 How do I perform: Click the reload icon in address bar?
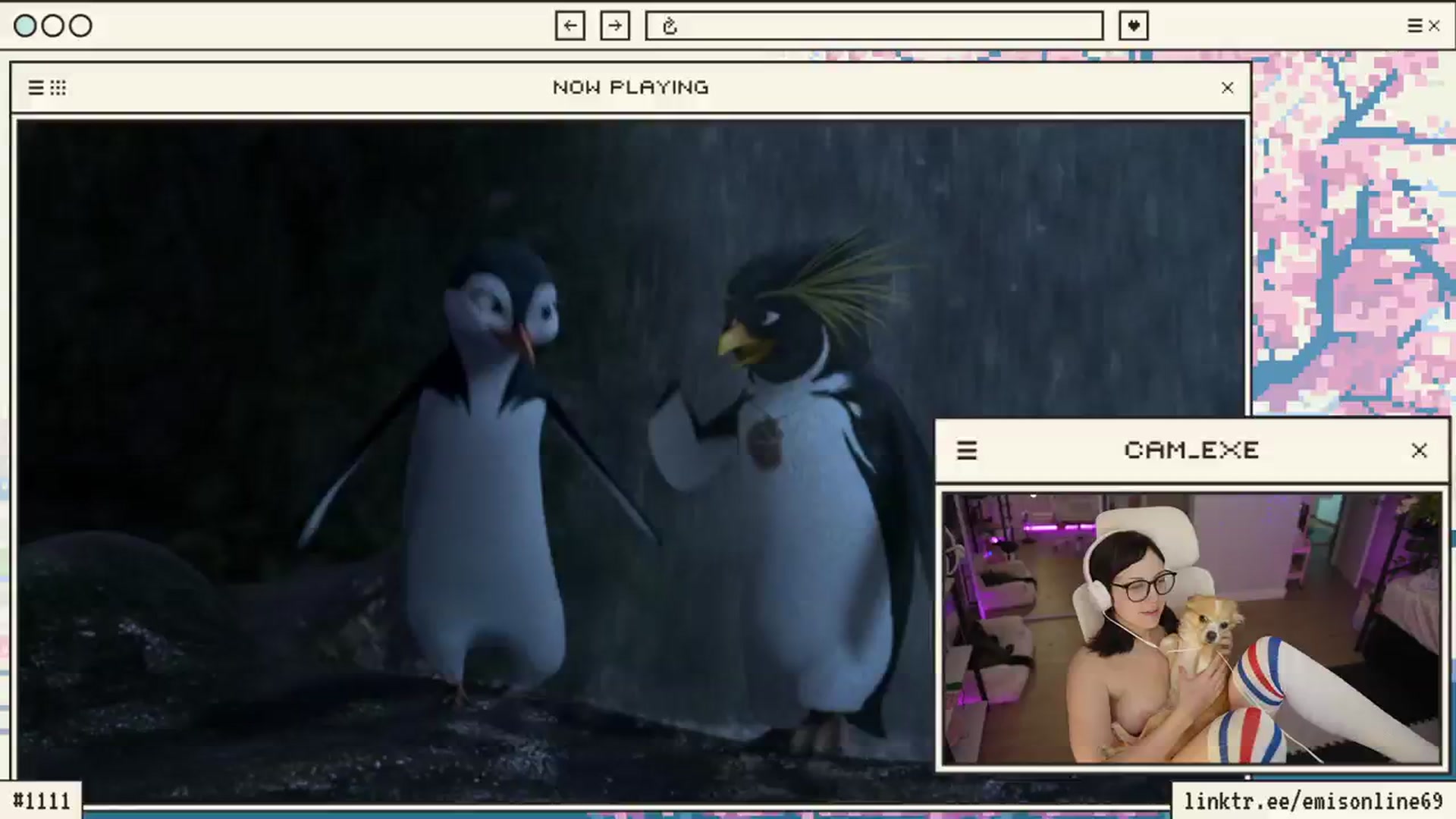tap(669, 27)
